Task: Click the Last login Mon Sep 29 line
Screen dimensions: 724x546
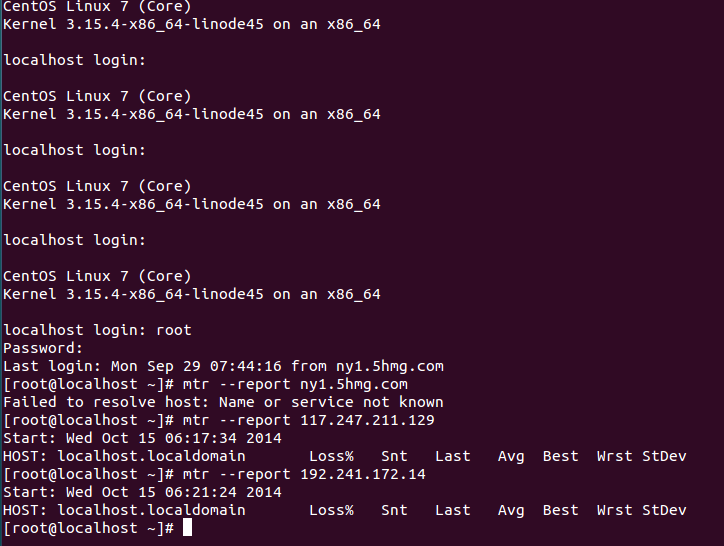Action: point(223,366)
